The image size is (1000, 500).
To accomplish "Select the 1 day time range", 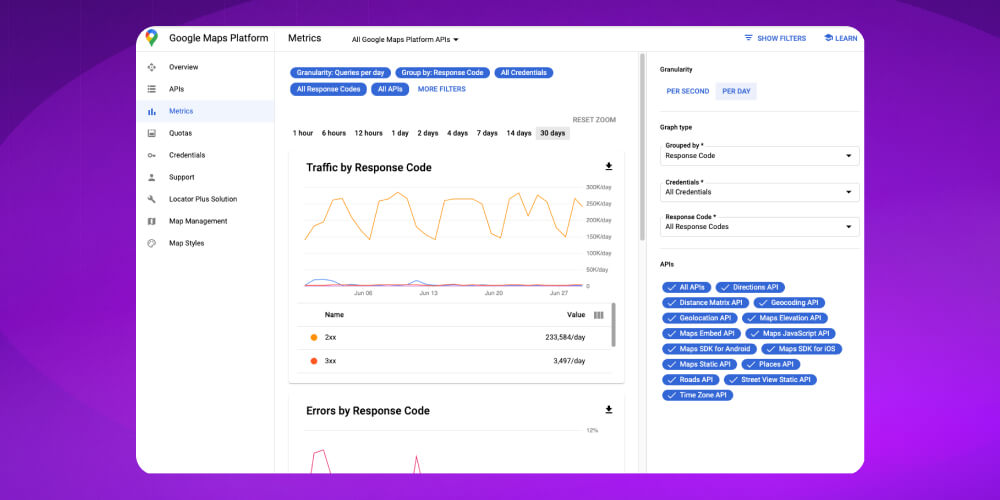I will tap(400, 133).
